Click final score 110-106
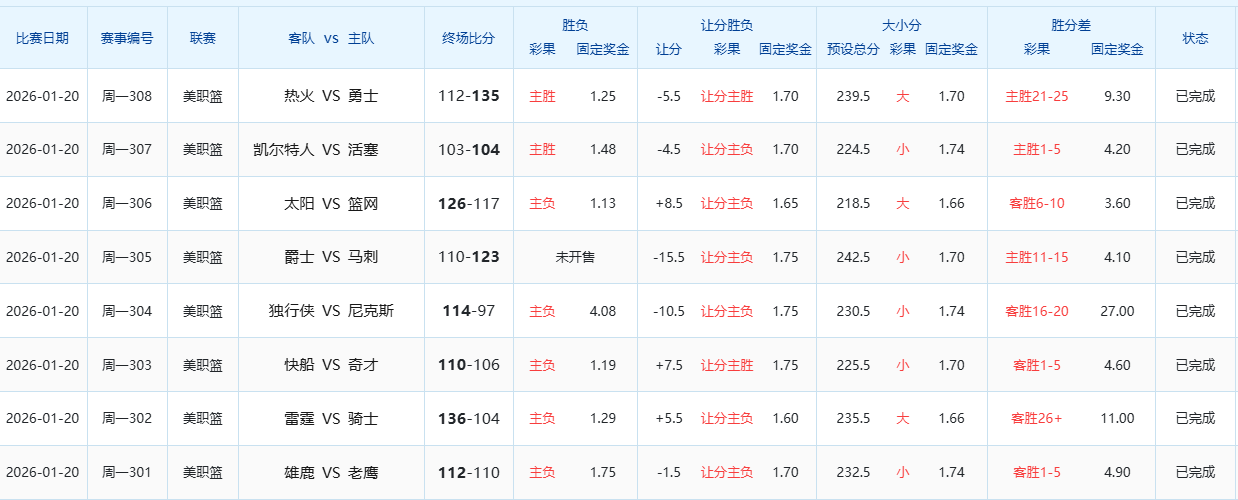This screenshot has width=1238, height=500. (469, 365)
